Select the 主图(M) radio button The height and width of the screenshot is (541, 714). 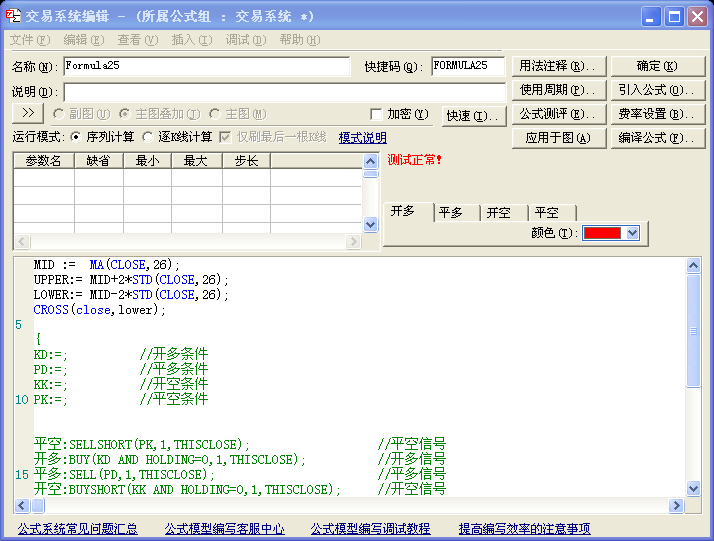215,114
